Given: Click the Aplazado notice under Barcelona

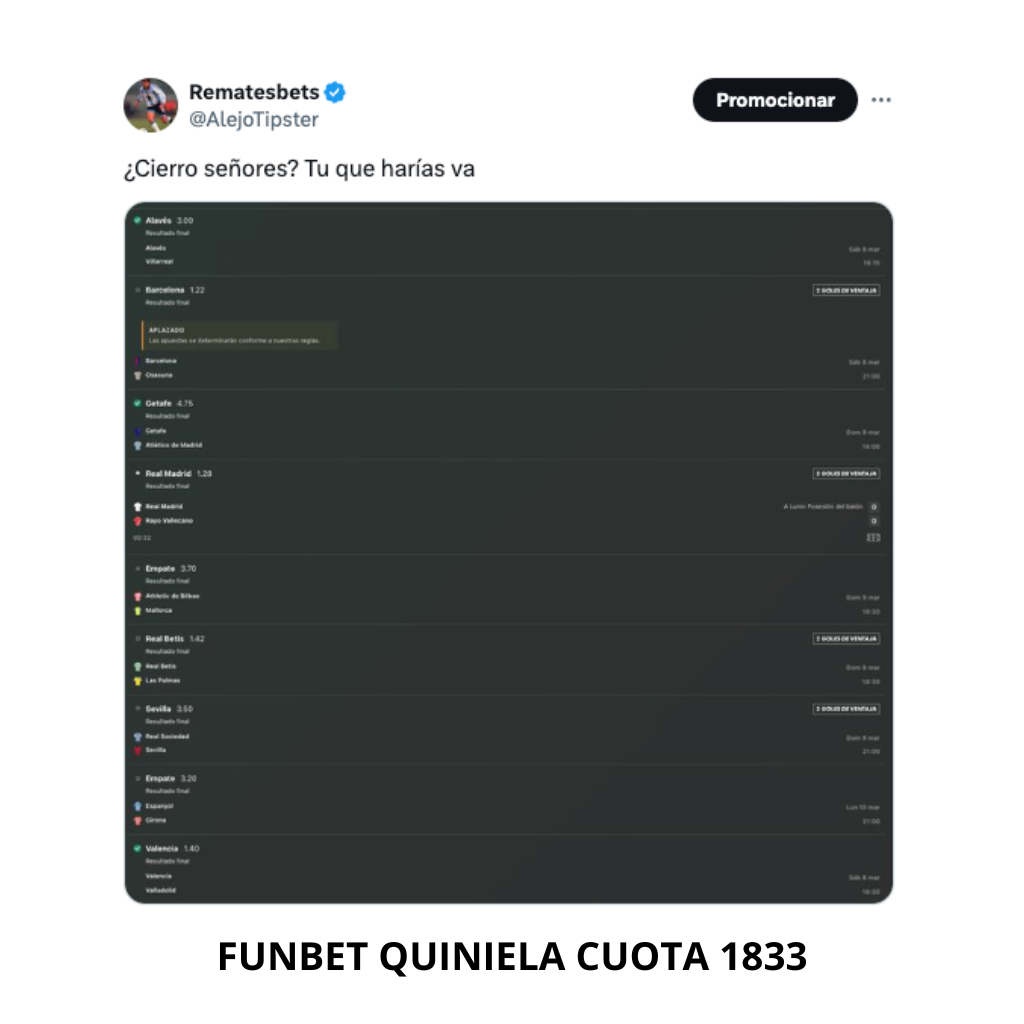Looking at the screenshot, I should coord(240,335).
